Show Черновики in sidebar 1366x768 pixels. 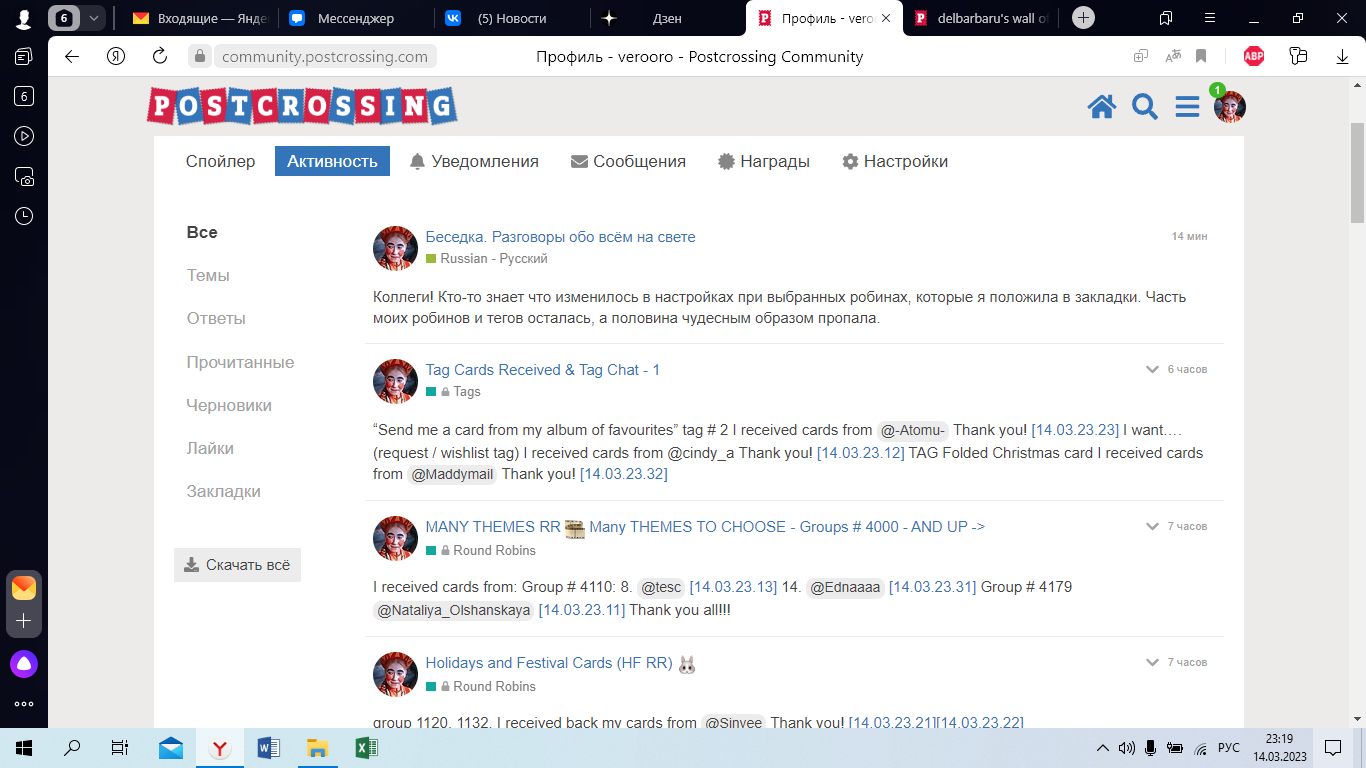(229, 405)
